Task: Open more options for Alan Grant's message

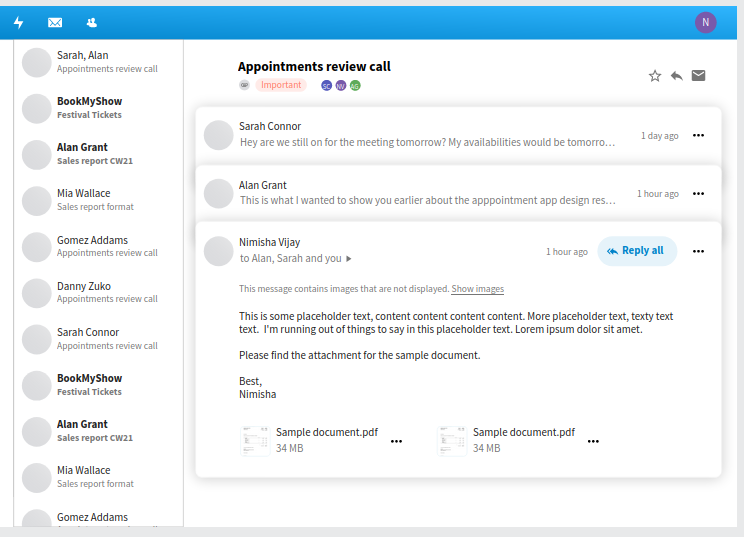Action: pyautogui.click(x=698, y=194)
